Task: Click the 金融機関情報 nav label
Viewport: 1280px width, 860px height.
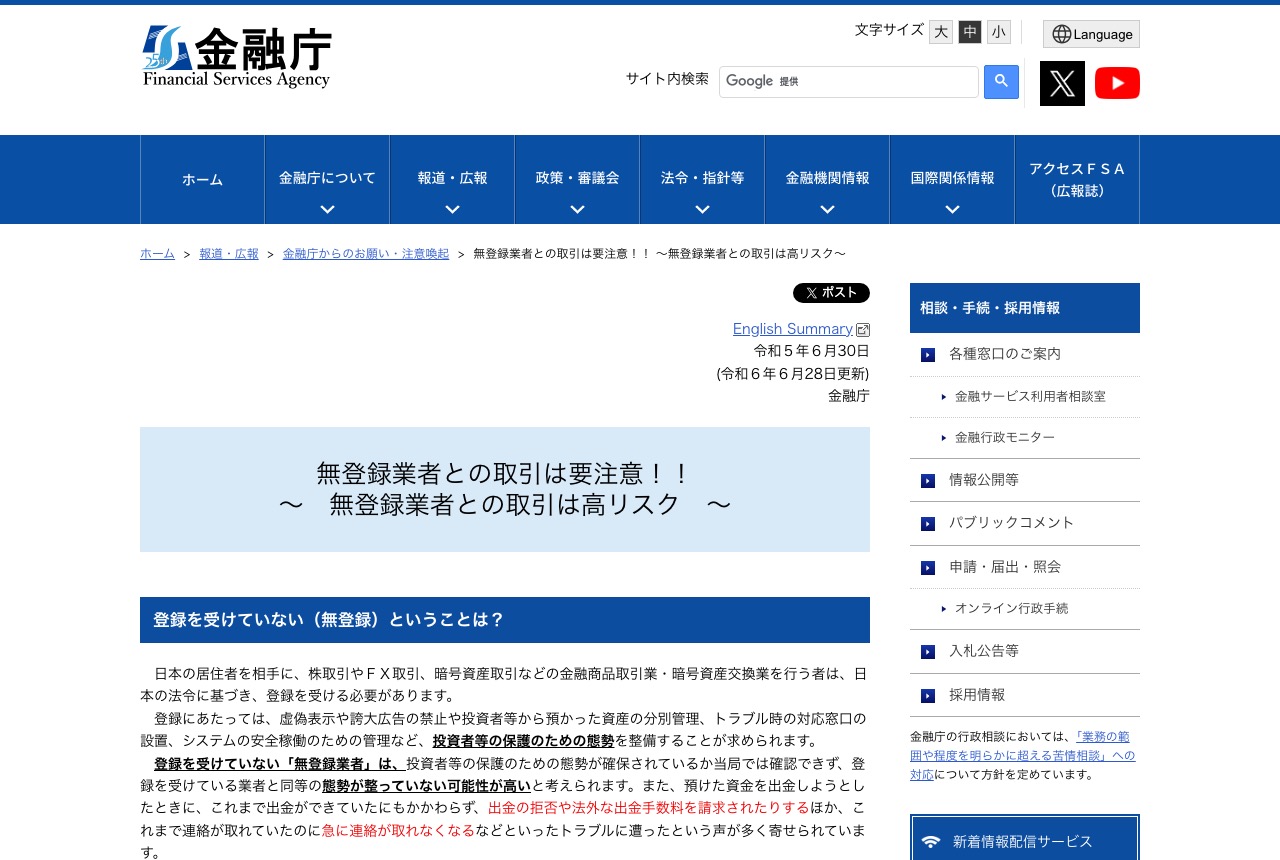Action: click(827, 178)
